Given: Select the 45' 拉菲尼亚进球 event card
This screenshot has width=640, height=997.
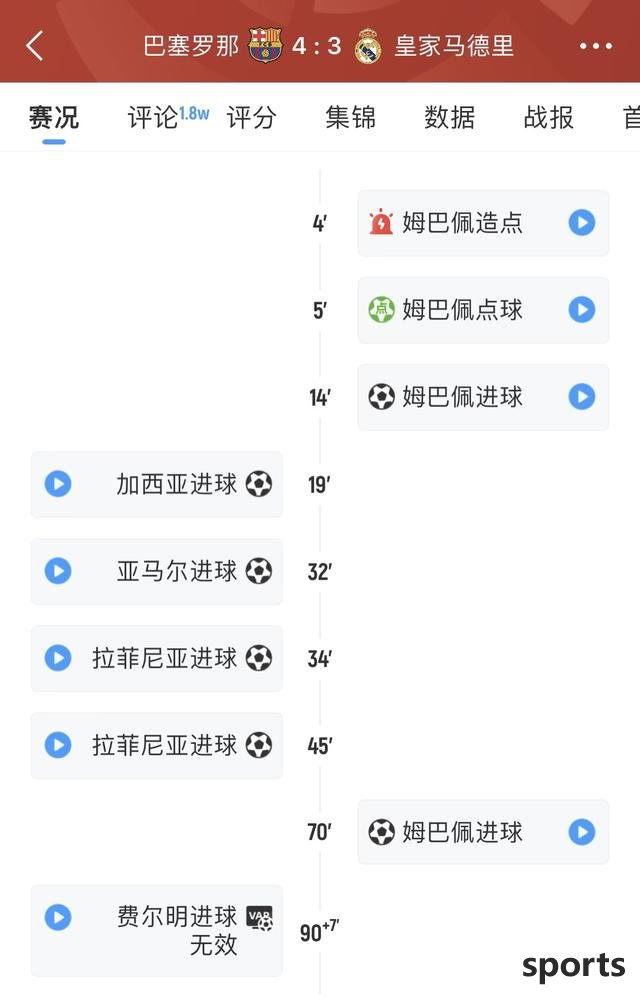Looking at the screenshot, I should [x=156, y=746].
